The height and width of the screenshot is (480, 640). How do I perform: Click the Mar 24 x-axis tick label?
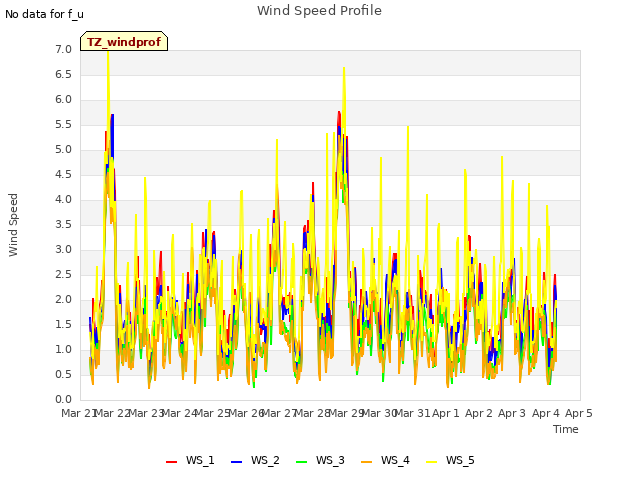pos(179,413)
